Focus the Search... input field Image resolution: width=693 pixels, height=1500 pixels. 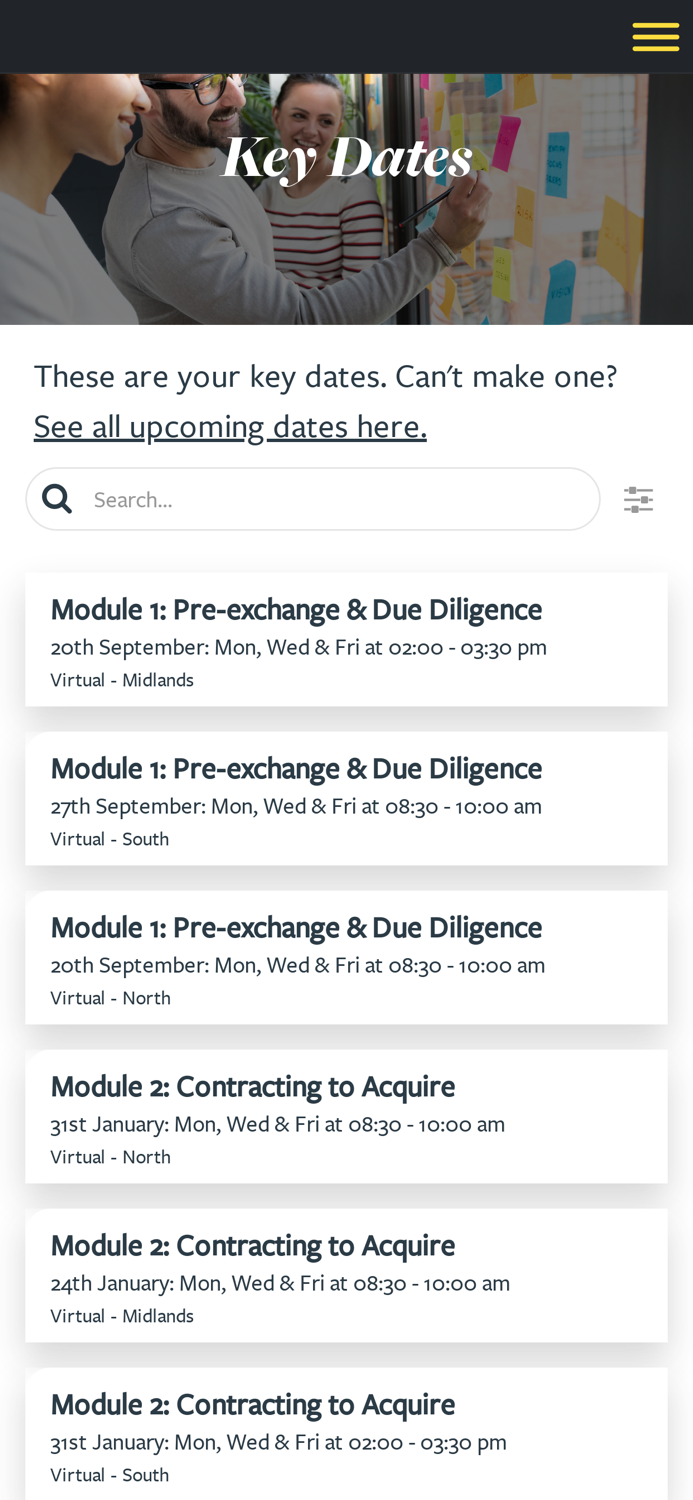(313, 499)
